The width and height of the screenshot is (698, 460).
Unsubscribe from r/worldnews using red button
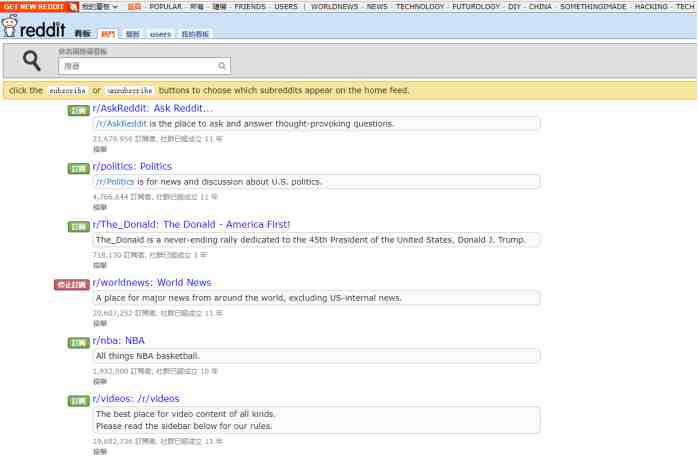[72, 284]
